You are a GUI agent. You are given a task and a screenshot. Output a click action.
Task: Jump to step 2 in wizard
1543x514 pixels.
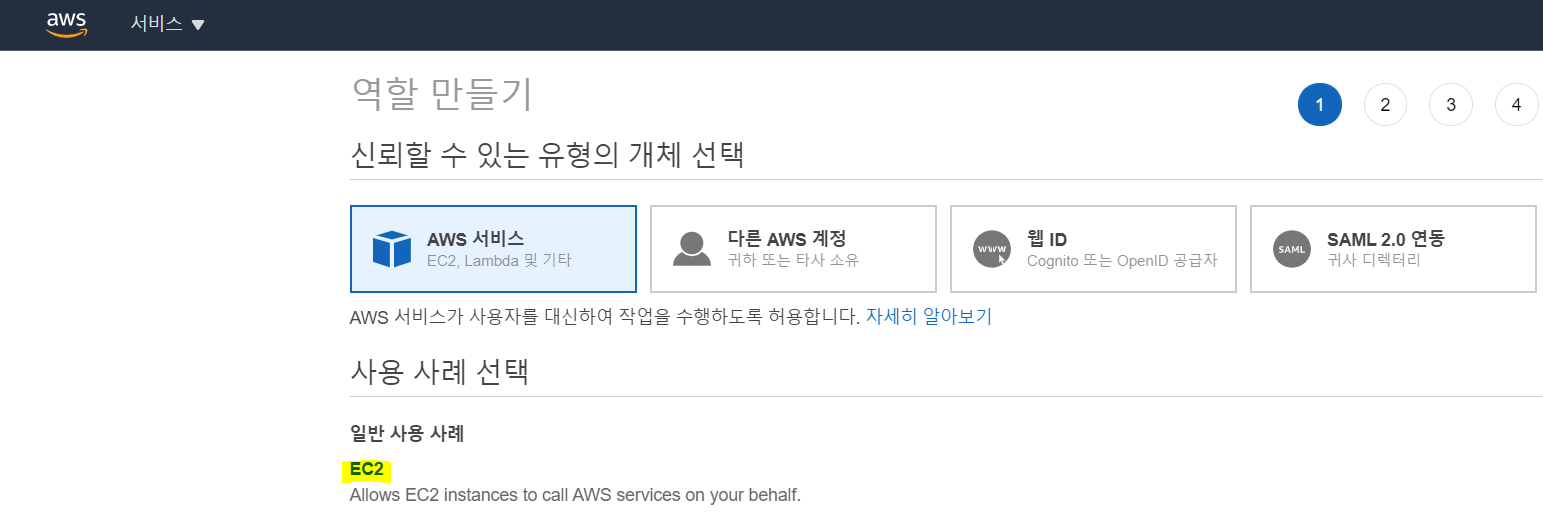(x=1385, y=105)
